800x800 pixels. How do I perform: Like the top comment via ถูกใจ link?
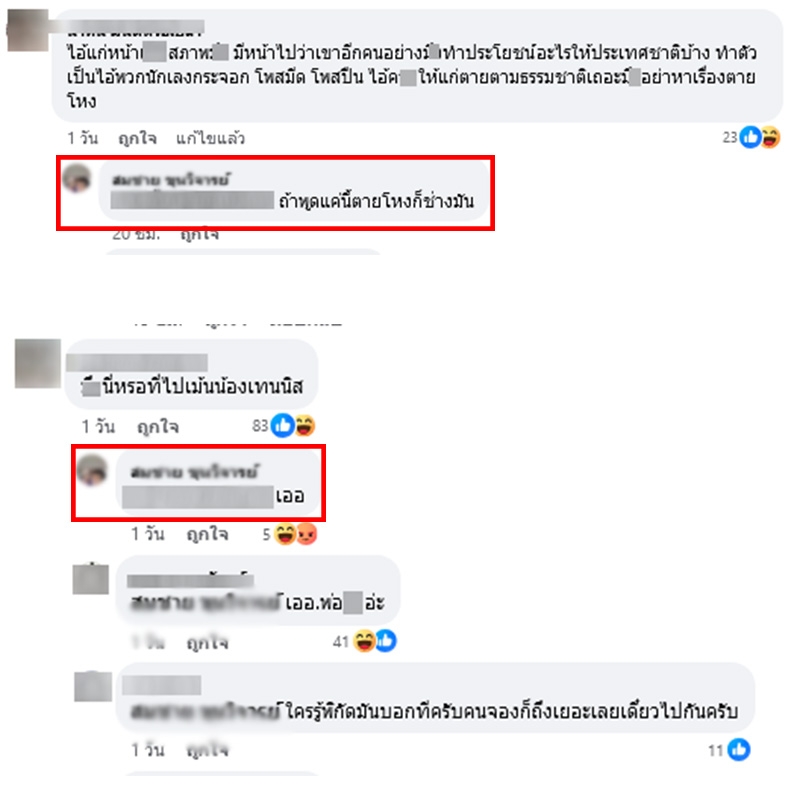137,138
